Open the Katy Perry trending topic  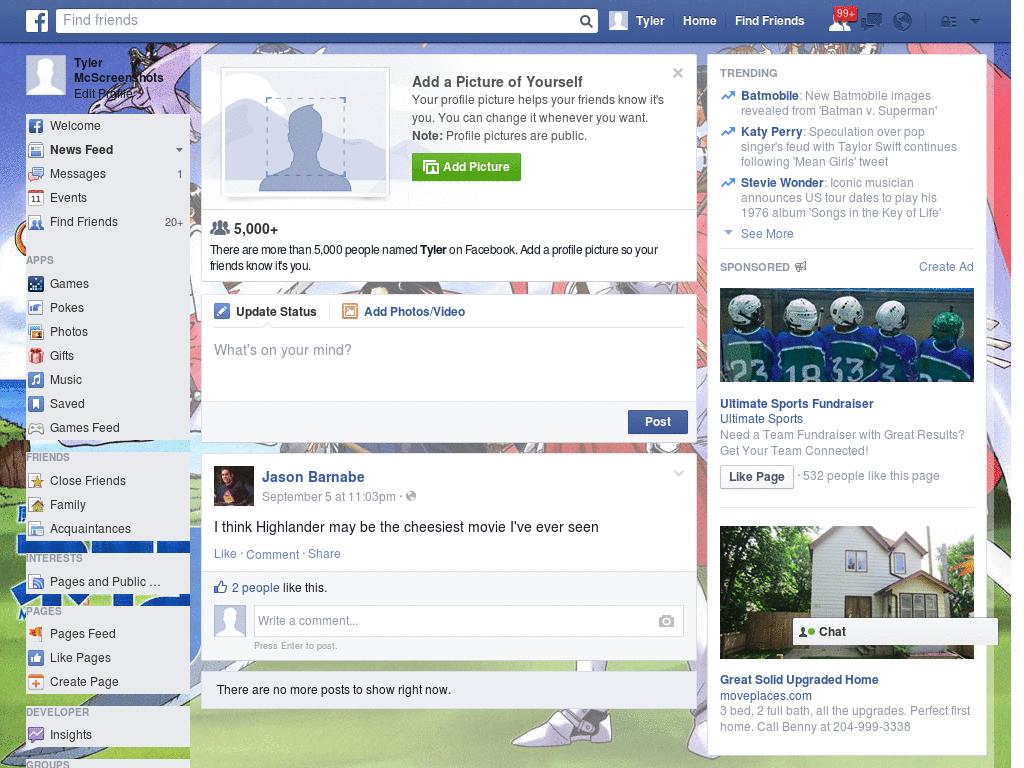771,132
